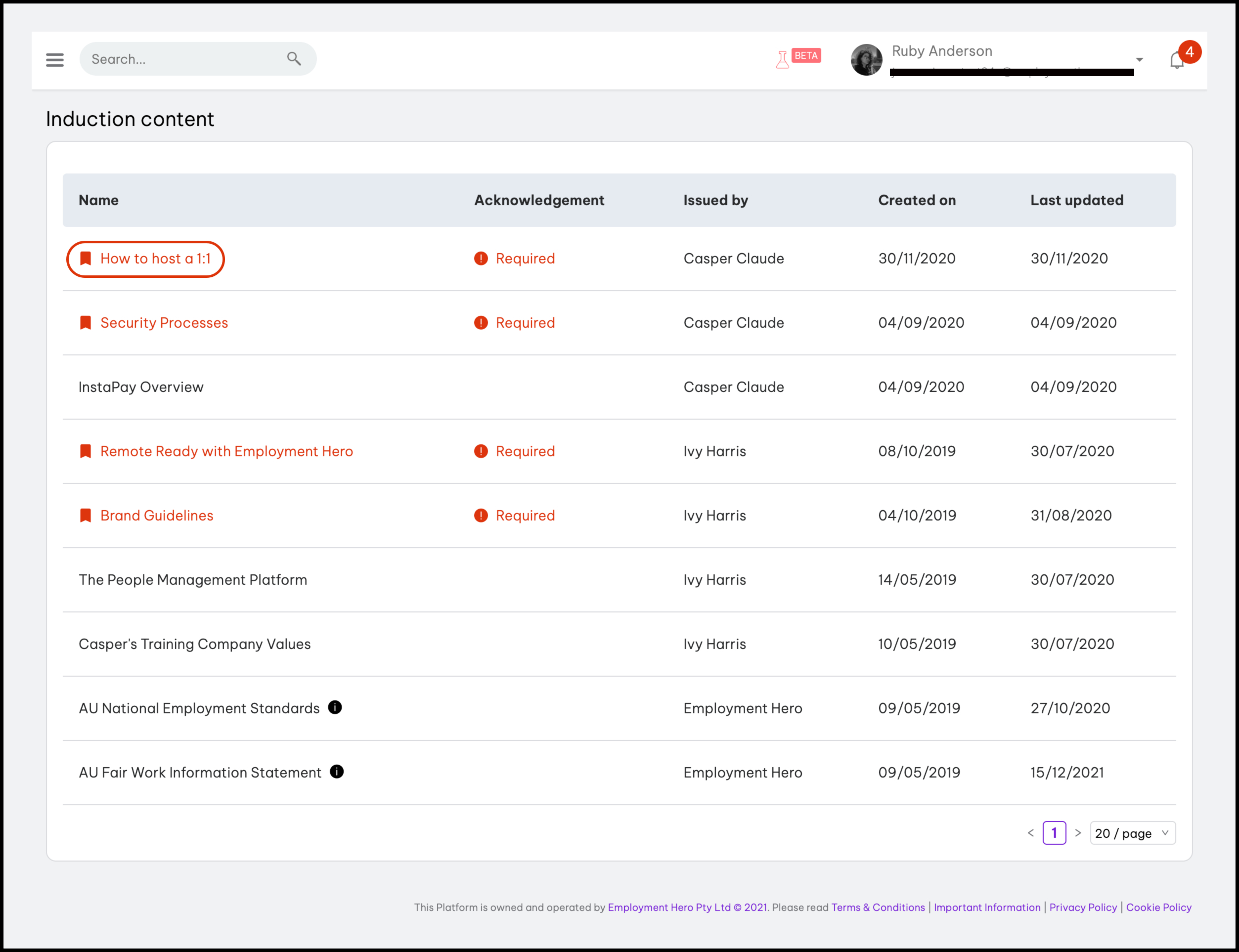Click the Search input field
The width and height of the screenshot is (1239, 952).
point(181,59)
